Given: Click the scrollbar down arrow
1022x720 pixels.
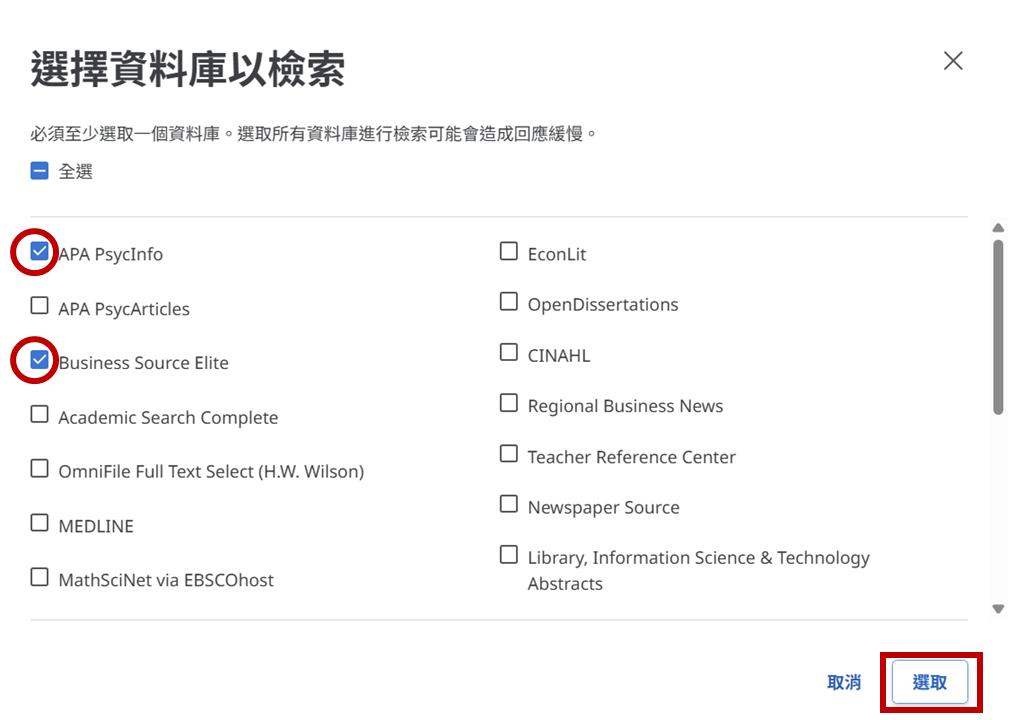Looking at the screenshot, I should (997, 608).
